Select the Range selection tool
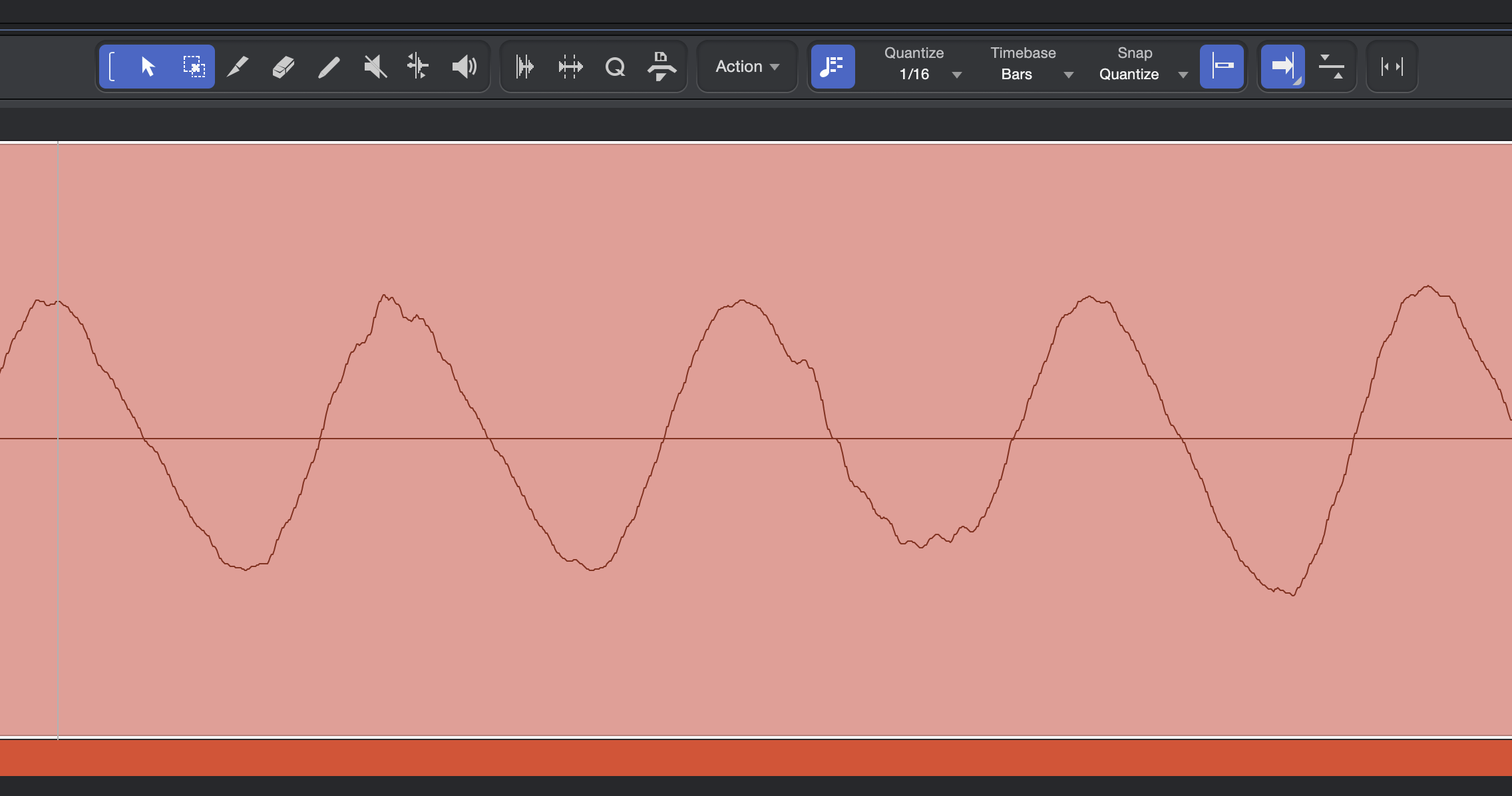Screen dimensions: 1512x796 [194, 67]
